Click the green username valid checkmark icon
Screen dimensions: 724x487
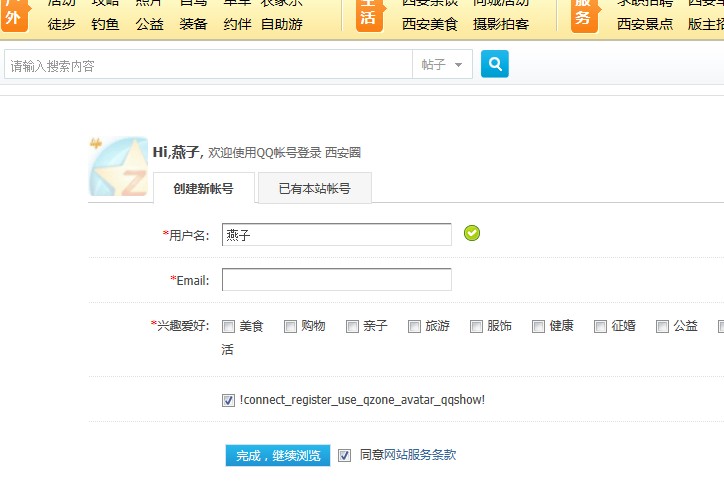(471, 233)
